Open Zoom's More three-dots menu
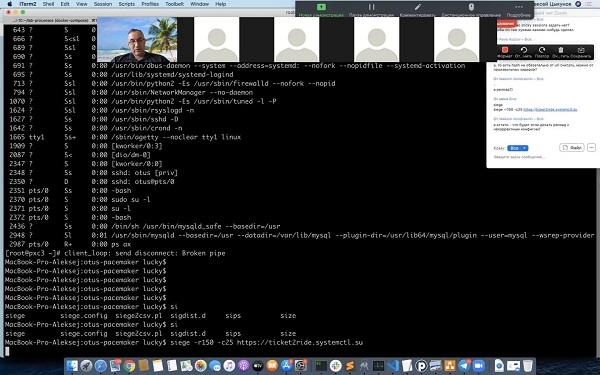600x375 pixels. point(518,7)
